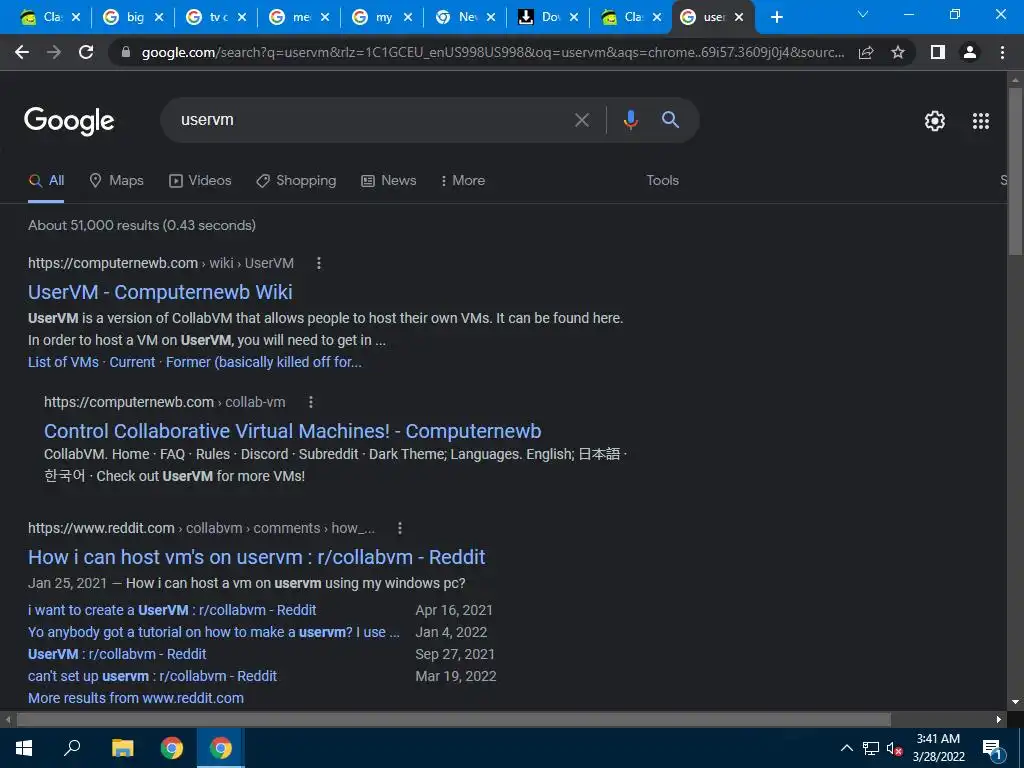This screenshot has width=1024, height=768.
Task: Open the Former (basically killed off) sitelink
Action: (264, 362)
